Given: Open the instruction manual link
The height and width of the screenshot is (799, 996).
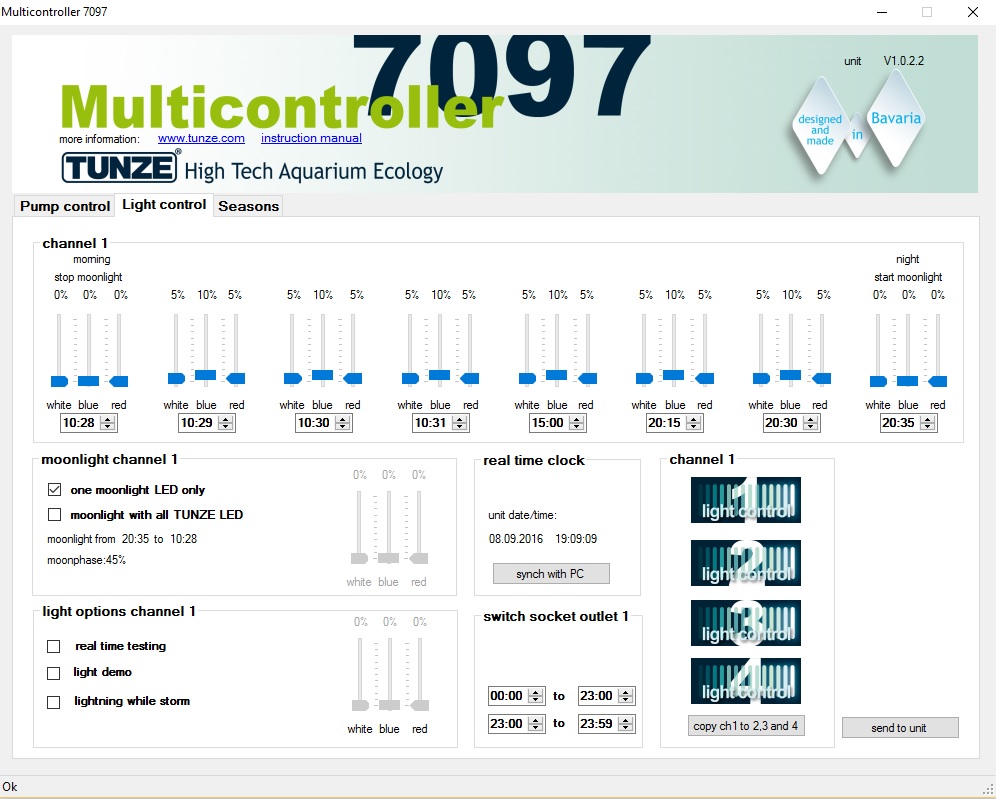Looking at the screenshot, I should pyautogui.click(x=311, y=138).
